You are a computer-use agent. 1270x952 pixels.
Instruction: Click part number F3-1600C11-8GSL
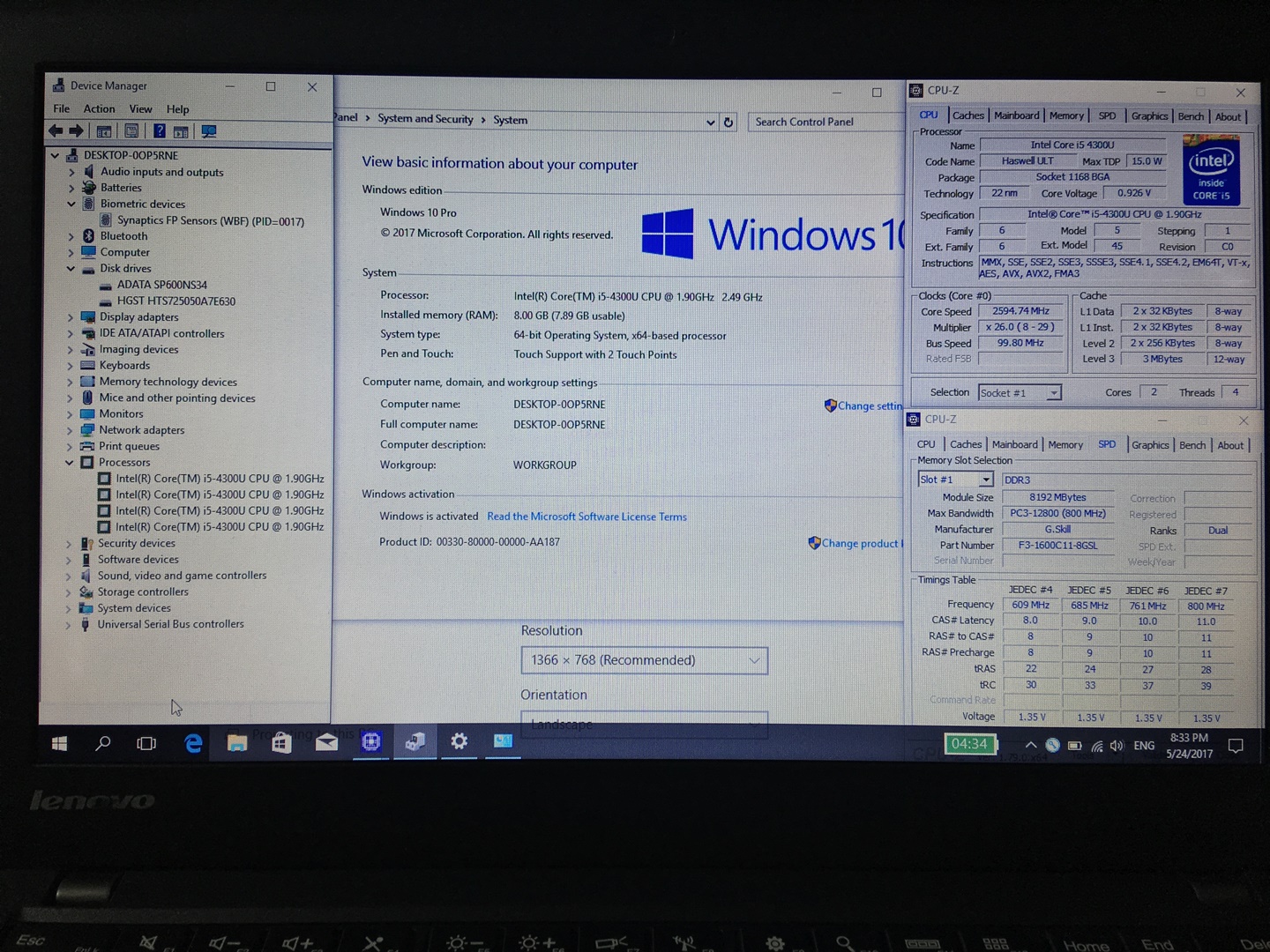tap(1057, 546)
